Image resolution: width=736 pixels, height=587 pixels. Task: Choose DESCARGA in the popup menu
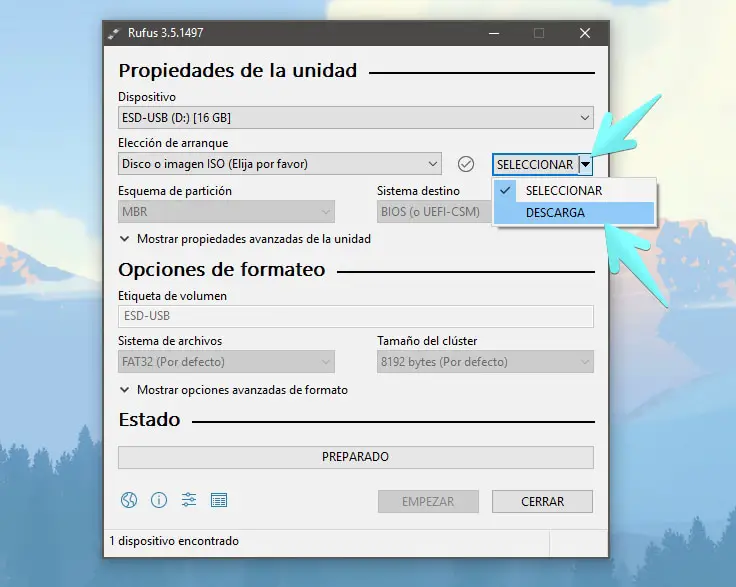tap(575, 213)
